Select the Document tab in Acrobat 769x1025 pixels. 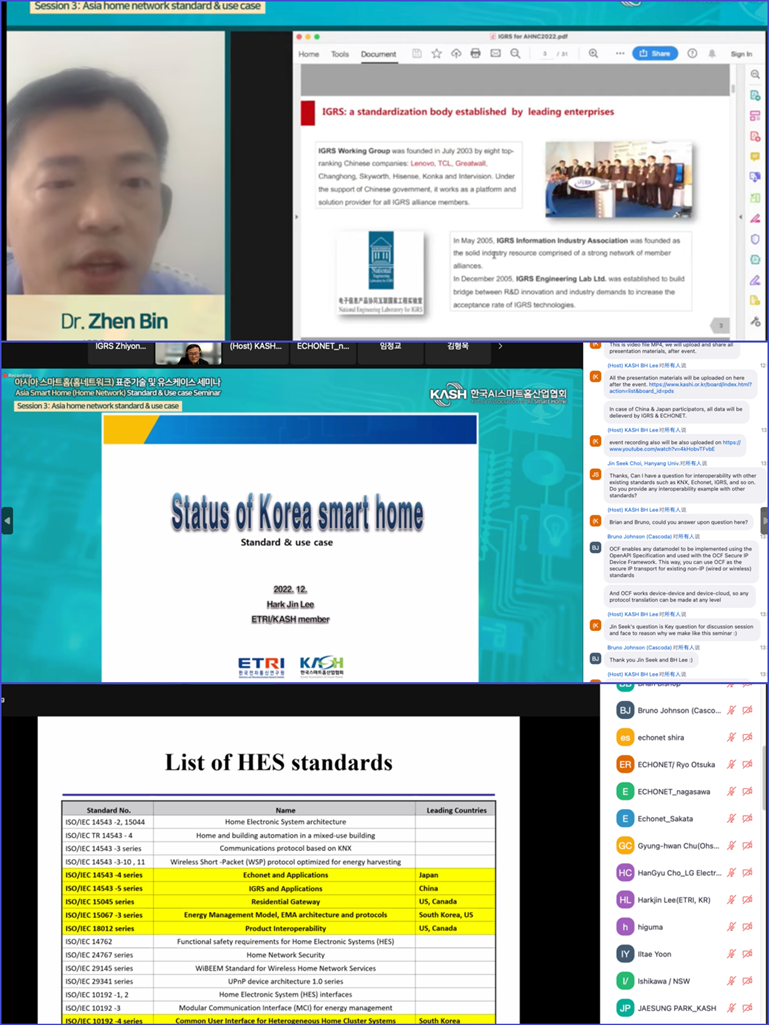point(379,54)
